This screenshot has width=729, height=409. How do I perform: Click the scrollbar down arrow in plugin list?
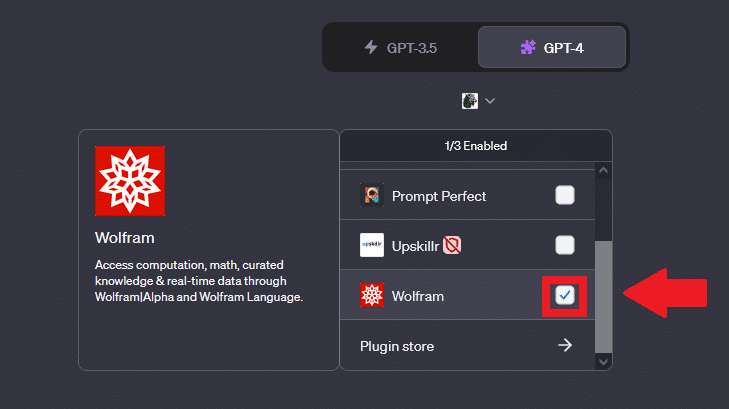click(x=603, y=362)
